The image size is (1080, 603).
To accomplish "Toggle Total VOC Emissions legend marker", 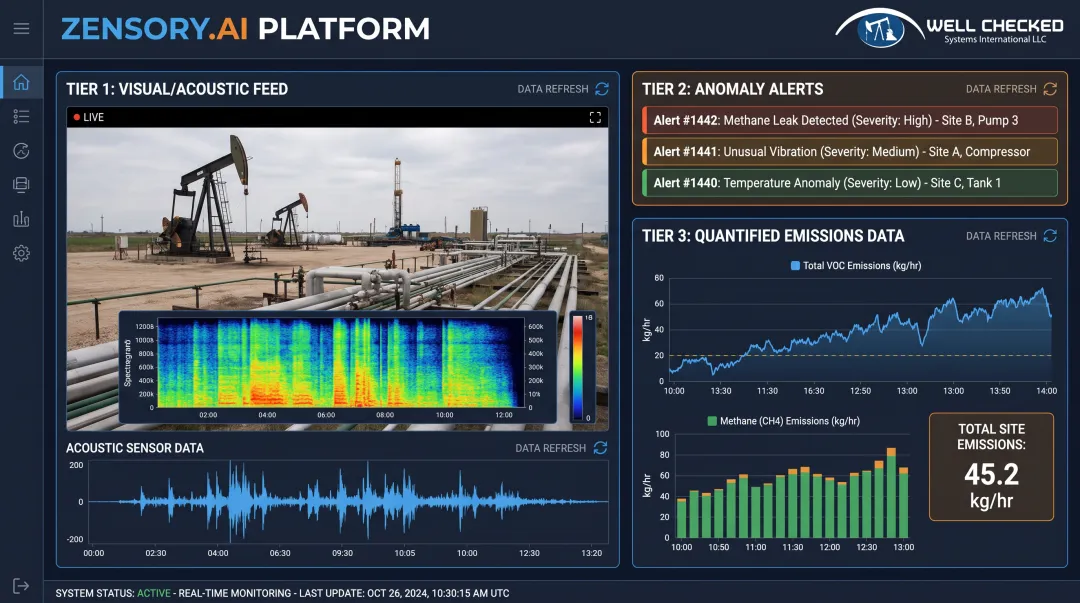I will pyautogui.click(x=796, y=265).
